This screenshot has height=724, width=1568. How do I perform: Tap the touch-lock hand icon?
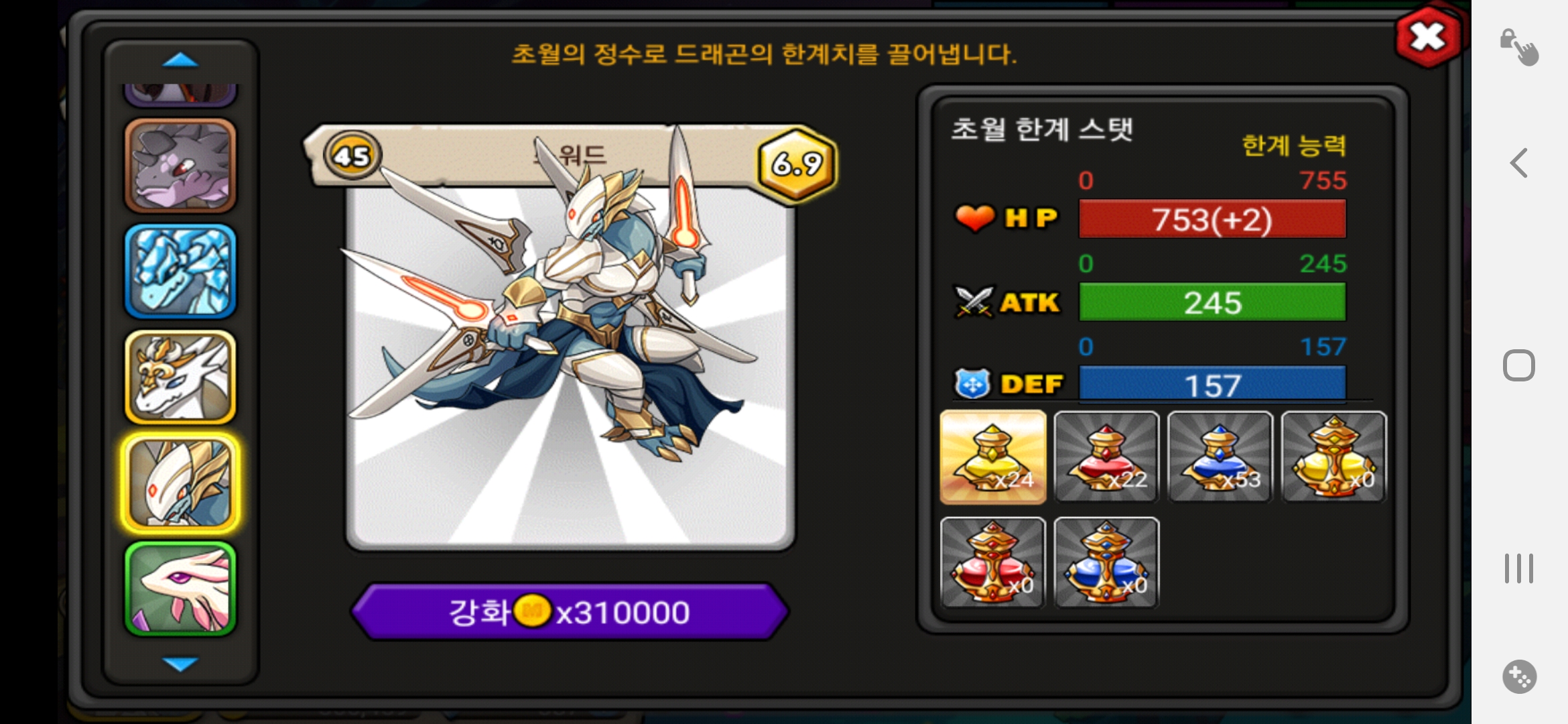coord(1519,47)
